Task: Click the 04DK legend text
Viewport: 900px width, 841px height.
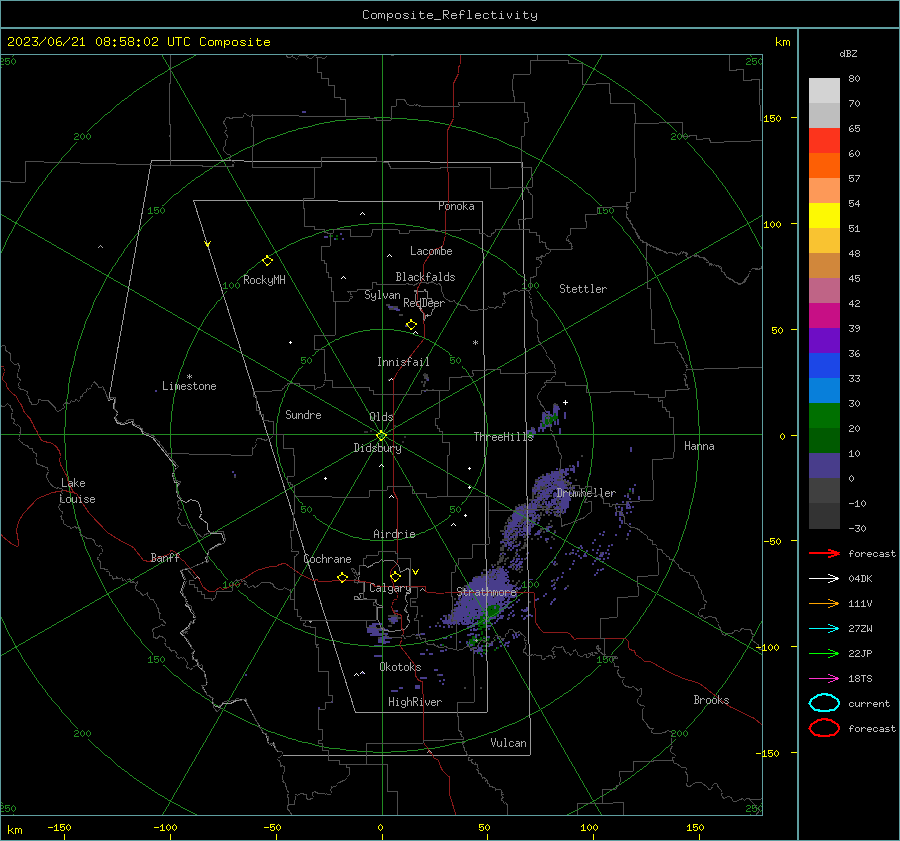Action: pos(860,579)
